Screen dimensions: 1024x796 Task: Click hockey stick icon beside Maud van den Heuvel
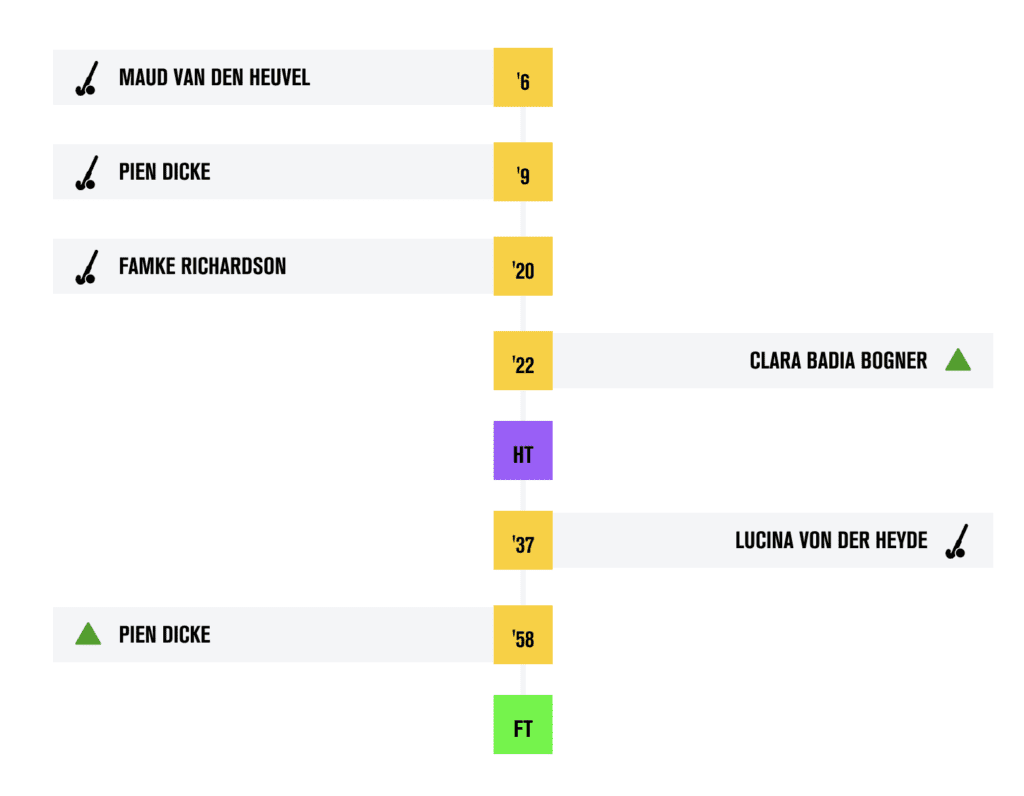coord(87,78)
